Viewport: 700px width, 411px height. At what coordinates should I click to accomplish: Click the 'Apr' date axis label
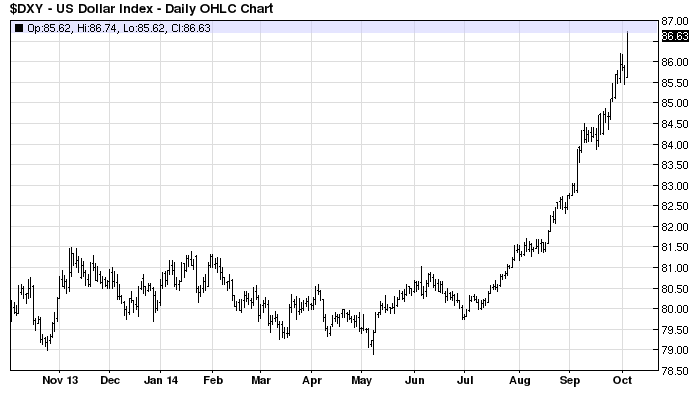tap(312, 381)
